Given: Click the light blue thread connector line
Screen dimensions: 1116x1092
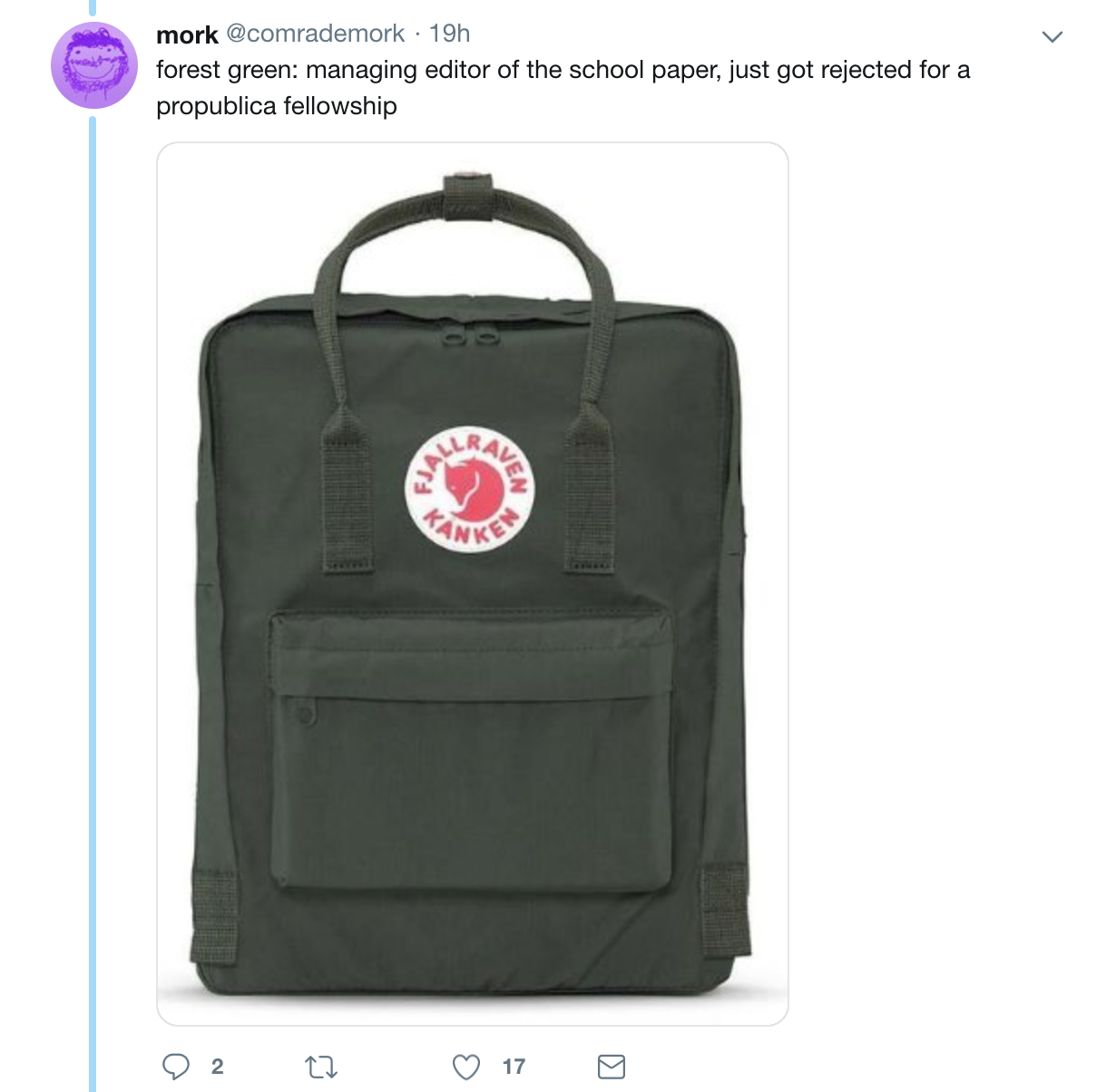Looking at the screenshot, I should (93, 603).
